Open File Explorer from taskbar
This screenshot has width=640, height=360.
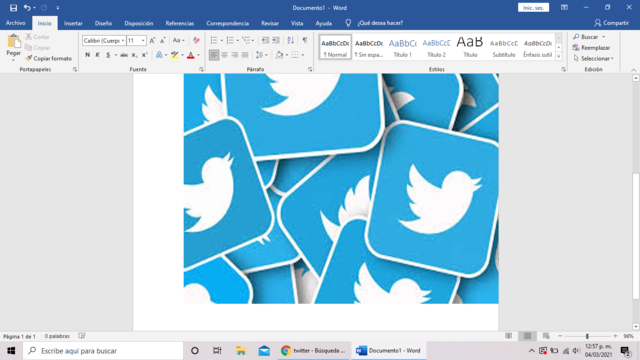(x=241, y=351)
